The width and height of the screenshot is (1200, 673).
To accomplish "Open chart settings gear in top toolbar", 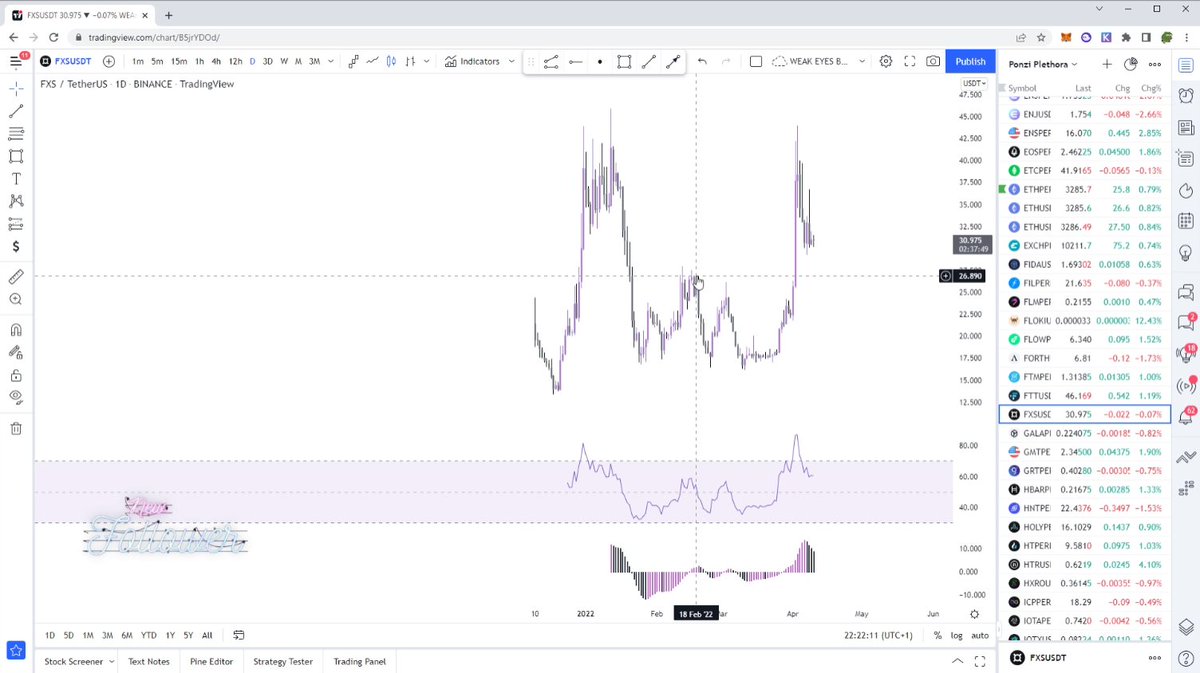I will point(886,62).
